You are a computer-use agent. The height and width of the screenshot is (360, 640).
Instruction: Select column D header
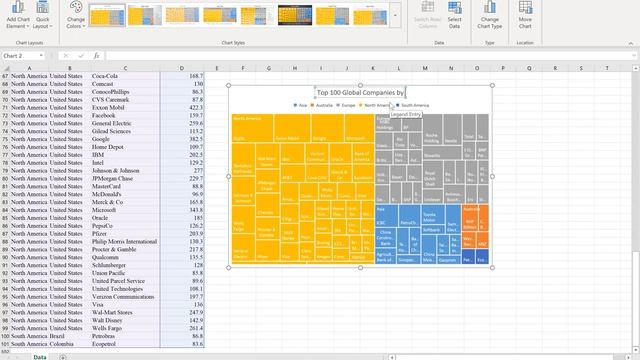tap(182, 68)
